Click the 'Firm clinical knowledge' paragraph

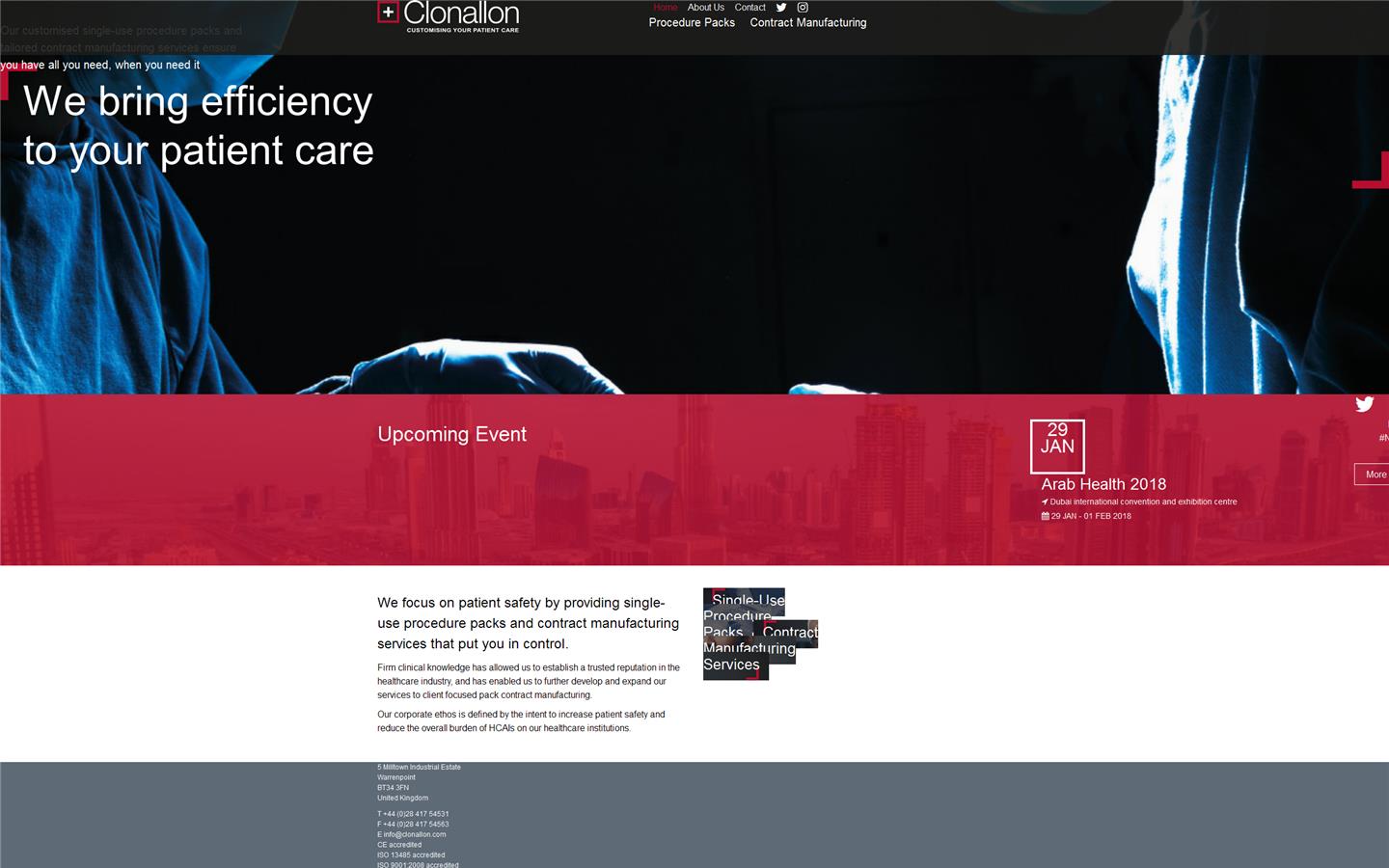529,681
